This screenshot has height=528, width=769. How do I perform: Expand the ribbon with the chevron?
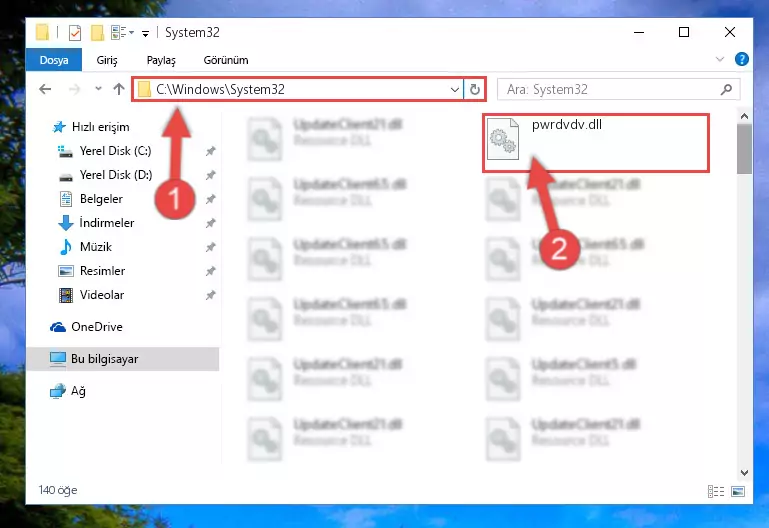(719, 59)
